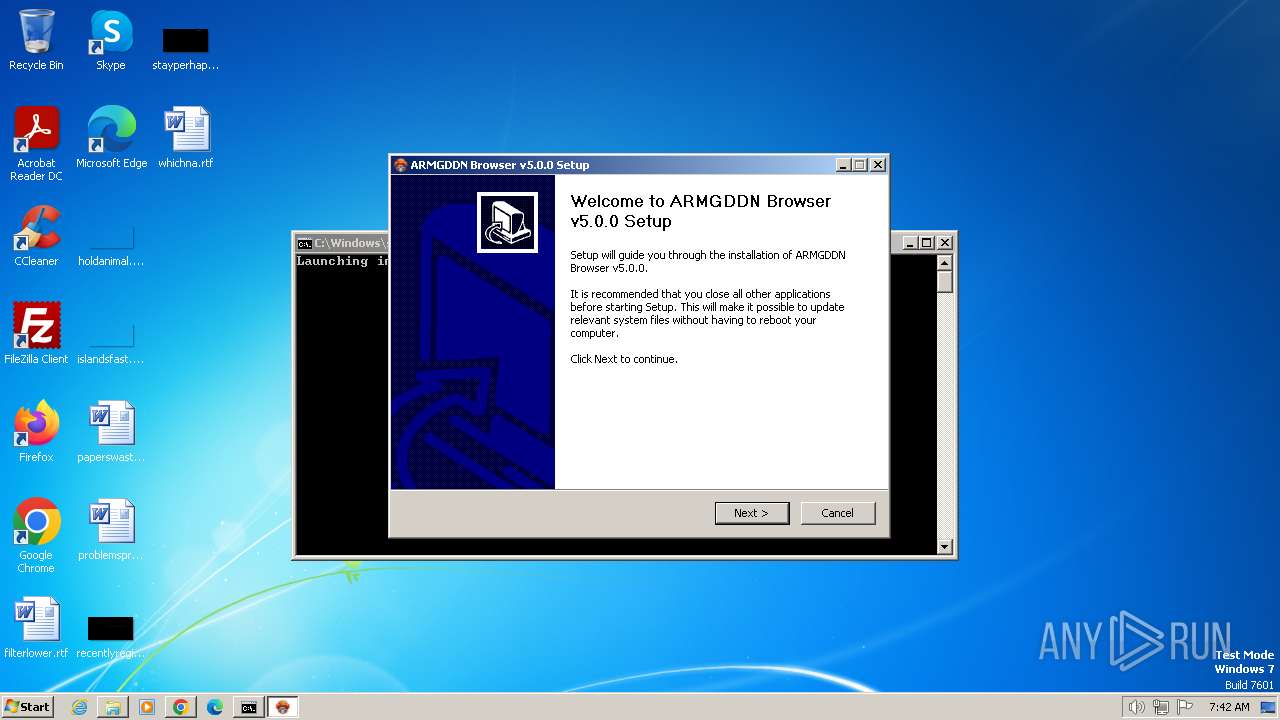Launch FileZilla Client shortcut

tap(36, 334)
